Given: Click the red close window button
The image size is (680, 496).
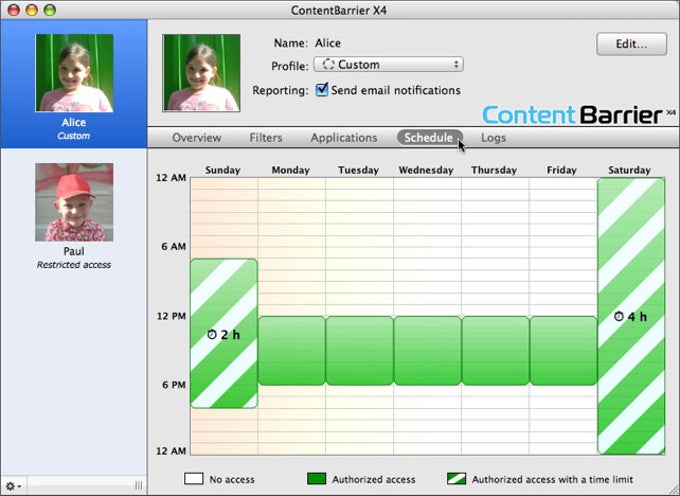Looking at the screenshot, I should click(x=14, y=10).
